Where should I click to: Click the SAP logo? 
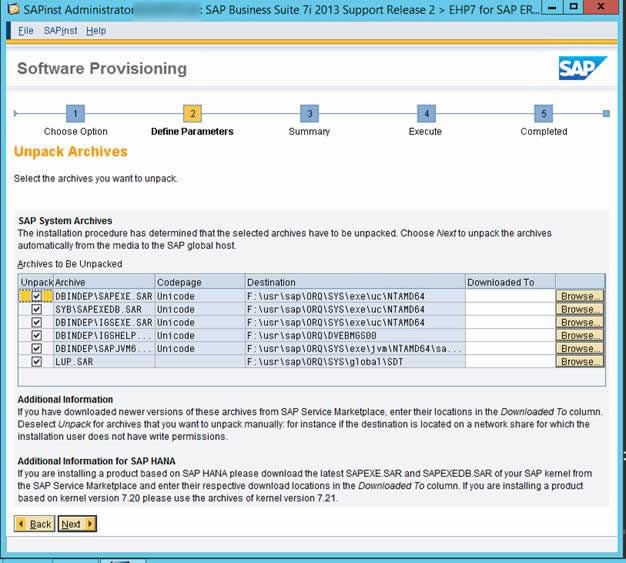(x=582, y=68)
